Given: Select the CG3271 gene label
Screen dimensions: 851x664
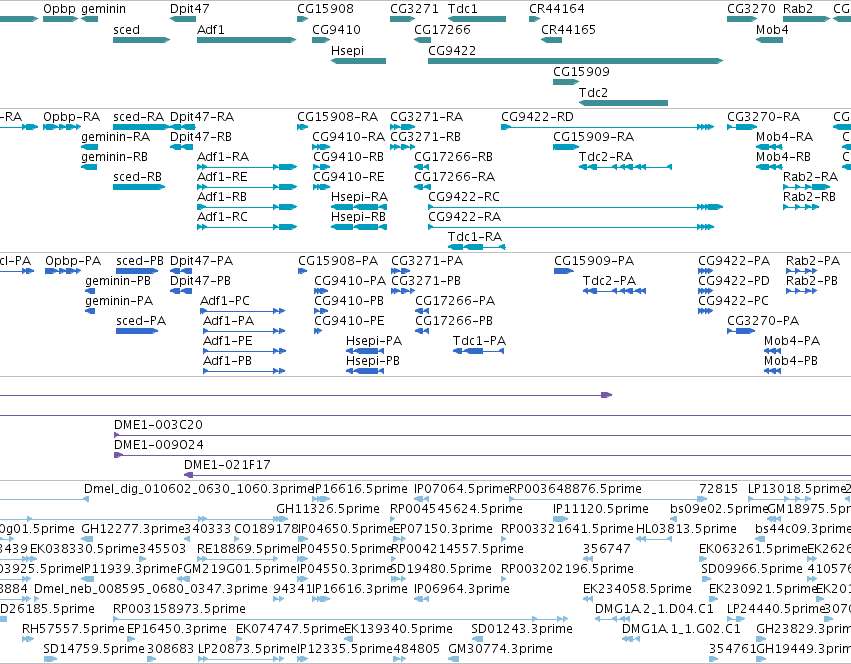Looking at the screenshot, I should click(414, 9).
